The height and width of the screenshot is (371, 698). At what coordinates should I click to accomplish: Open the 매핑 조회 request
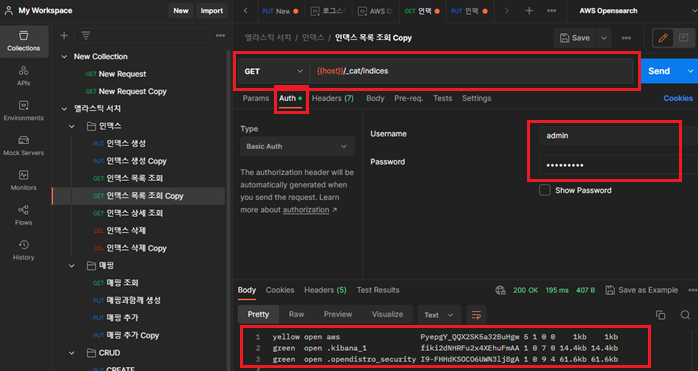138,283
